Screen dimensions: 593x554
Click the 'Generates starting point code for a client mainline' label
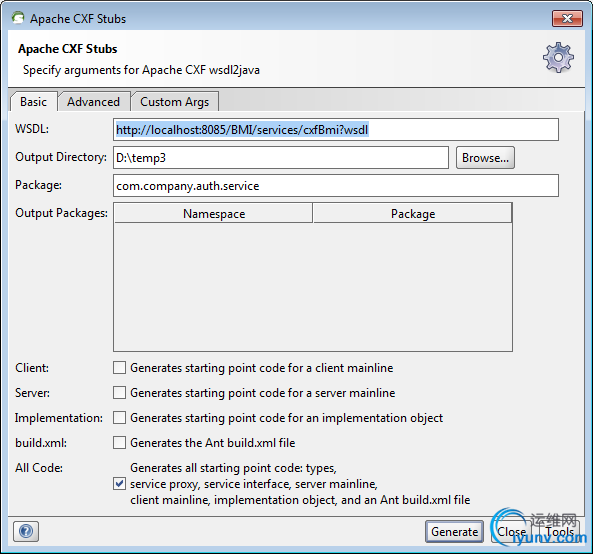pyautogui.click(x=262, y=368)
